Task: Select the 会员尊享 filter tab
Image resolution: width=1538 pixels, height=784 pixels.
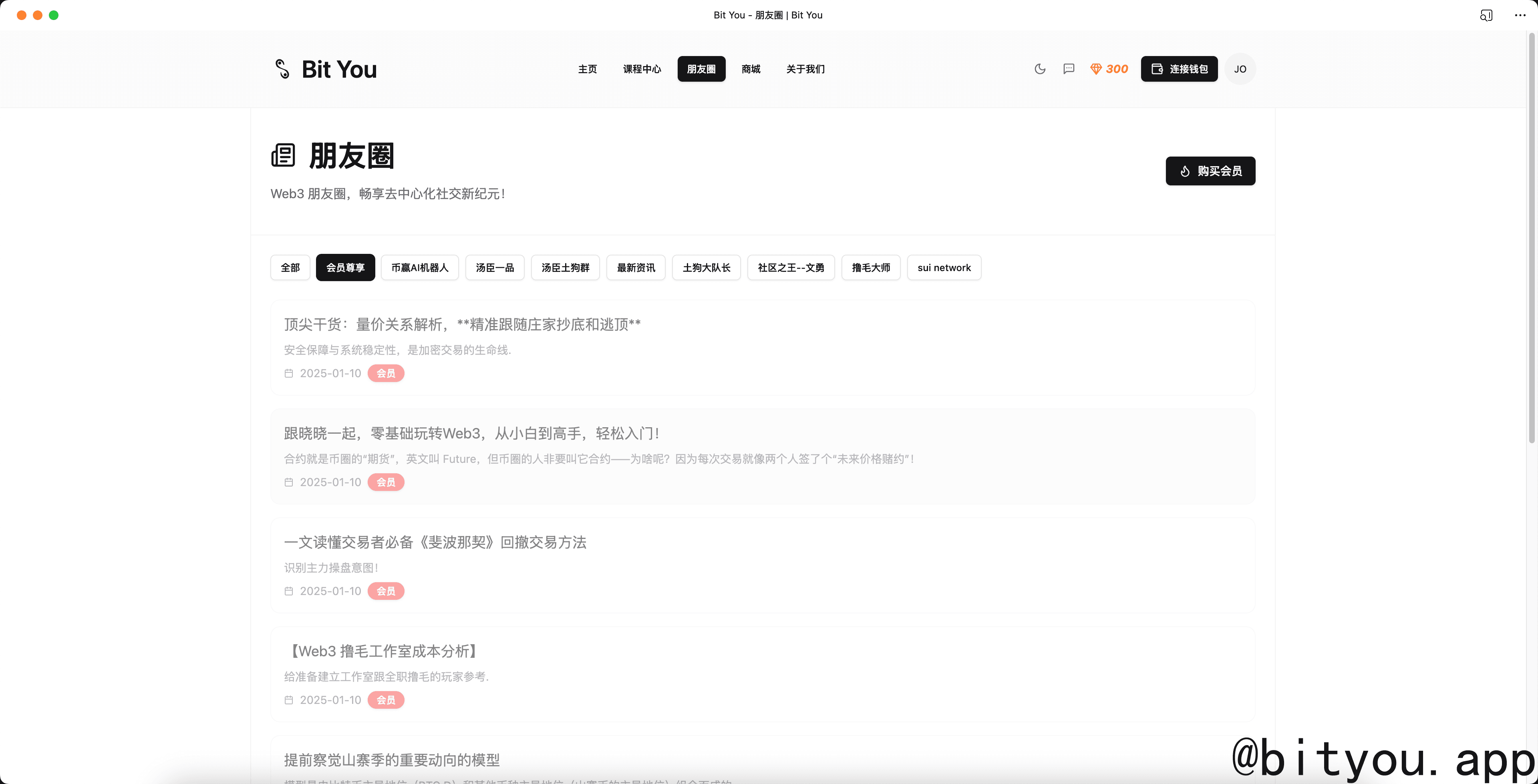Action: pyautogui.click(x=345, y=267)
